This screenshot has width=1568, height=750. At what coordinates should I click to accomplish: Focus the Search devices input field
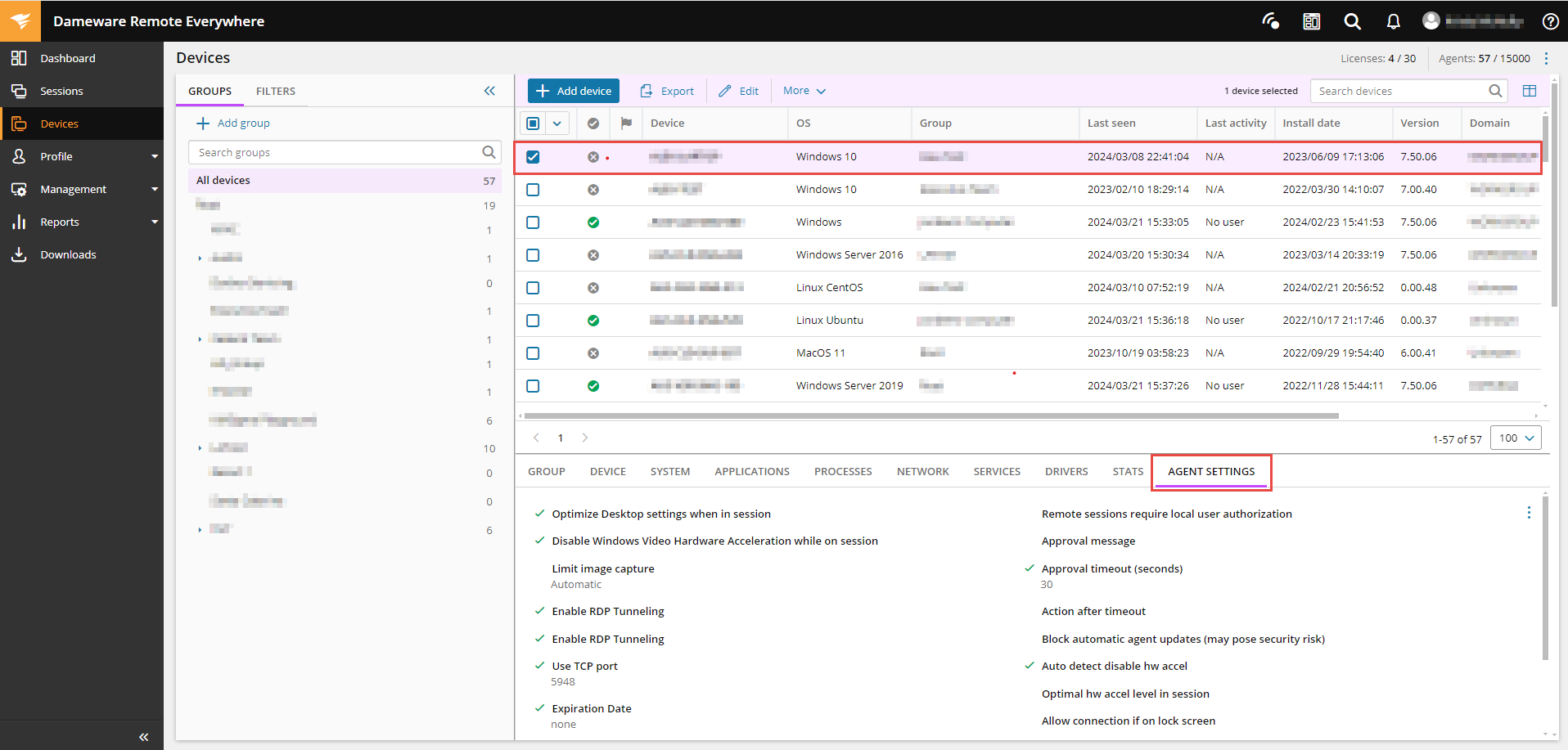(x=1399, y=91)
